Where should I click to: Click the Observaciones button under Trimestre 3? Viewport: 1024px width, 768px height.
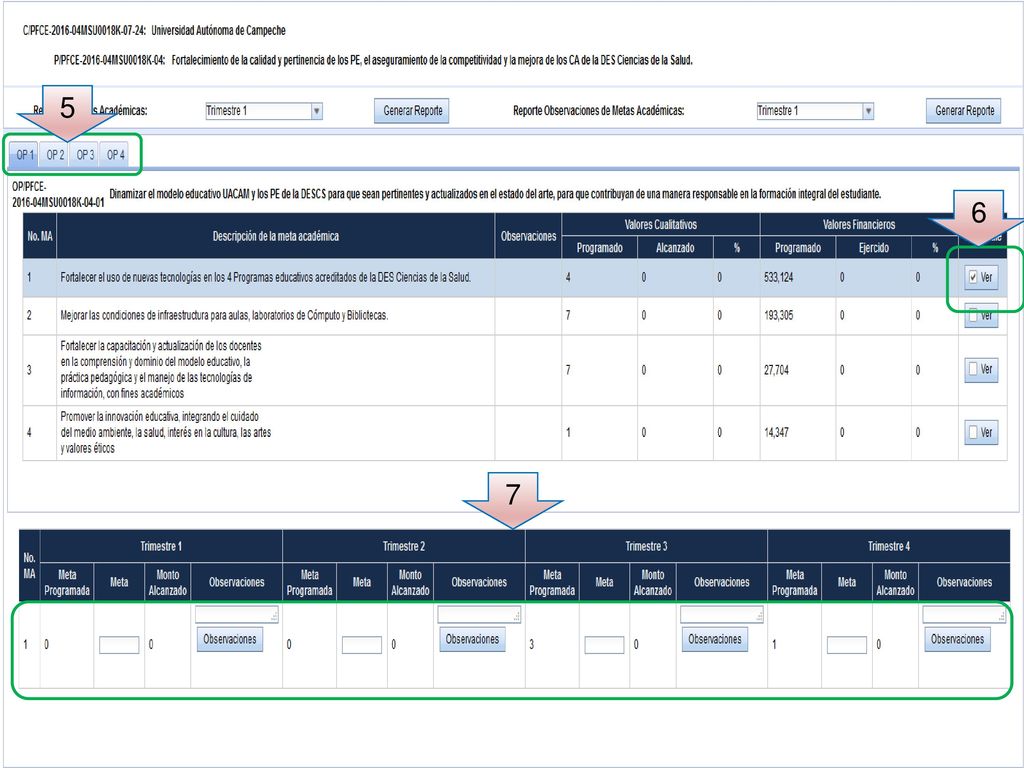click(x=715, y=639)
